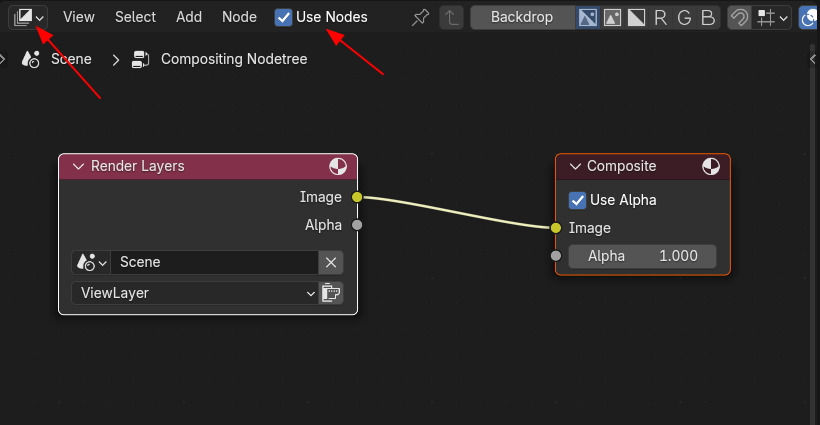Toggle the Use Nodes checkbox
The width and height of the screenshot is (820, 425).
point(283,17)
